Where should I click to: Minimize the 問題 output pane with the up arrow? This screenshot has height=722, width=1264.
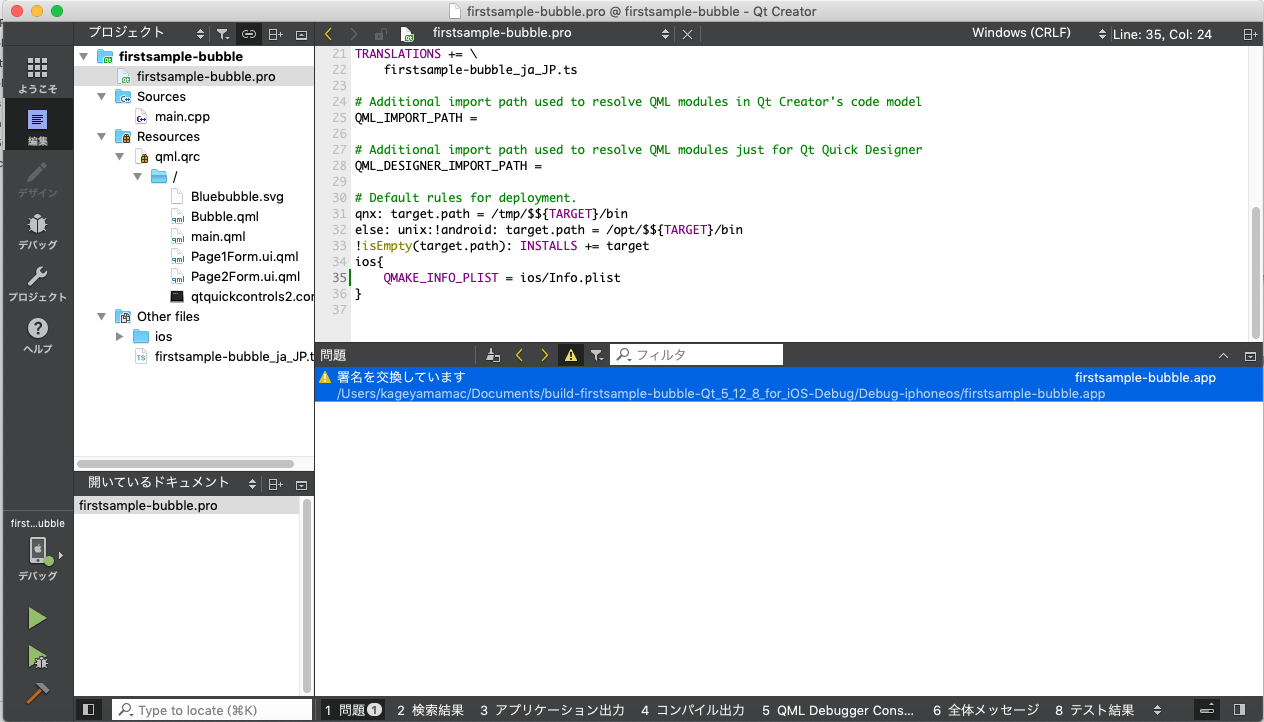tap(1223, 355)
